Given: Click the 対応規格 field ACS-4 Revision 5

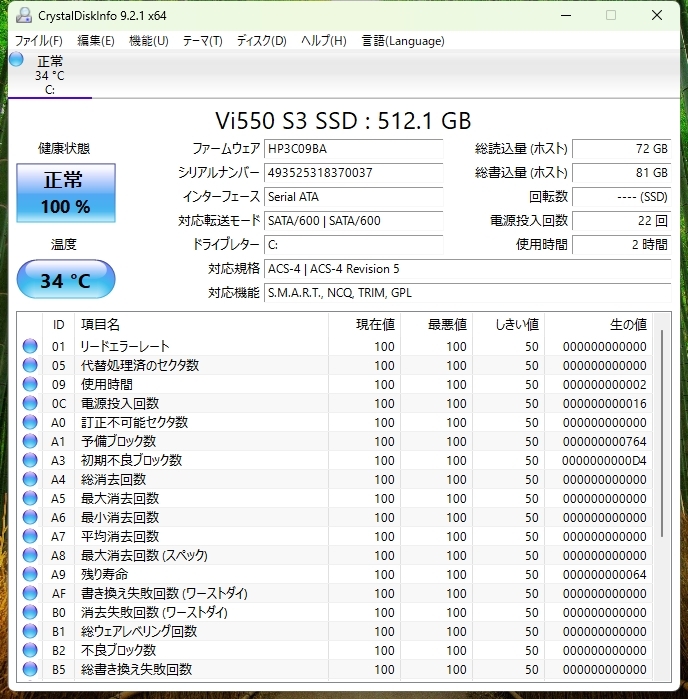Looking at the screenshot, I should (468, 269).
